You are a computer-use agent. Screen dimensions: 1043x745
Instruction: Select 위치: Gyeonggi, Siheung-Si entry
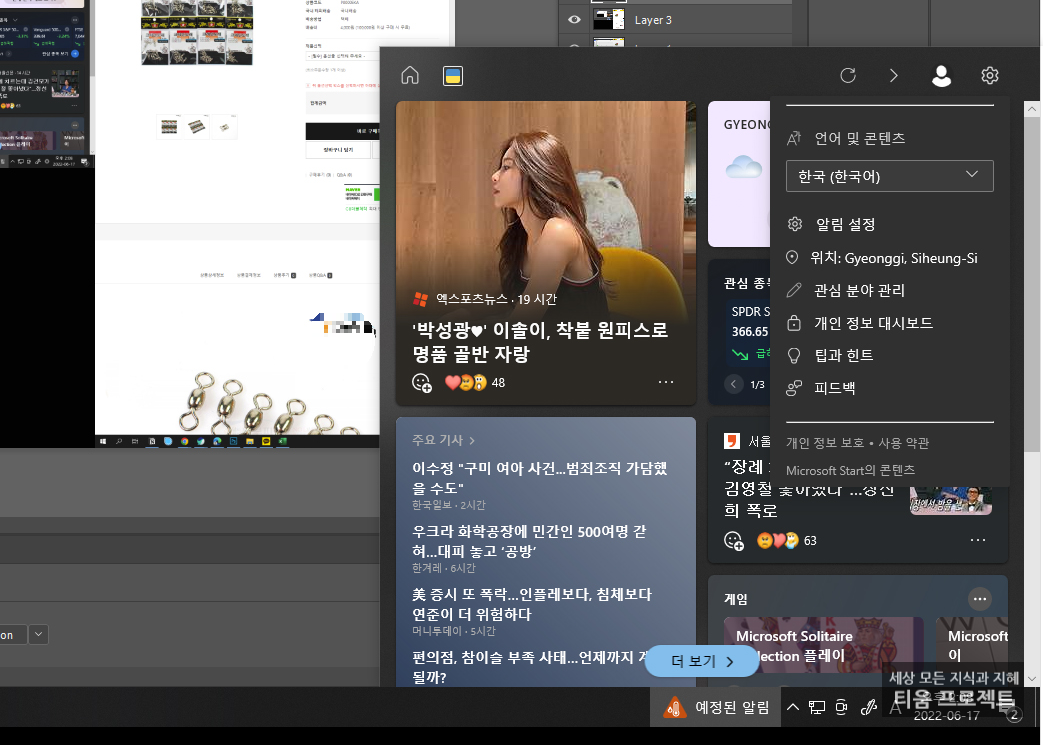(882, 258)
